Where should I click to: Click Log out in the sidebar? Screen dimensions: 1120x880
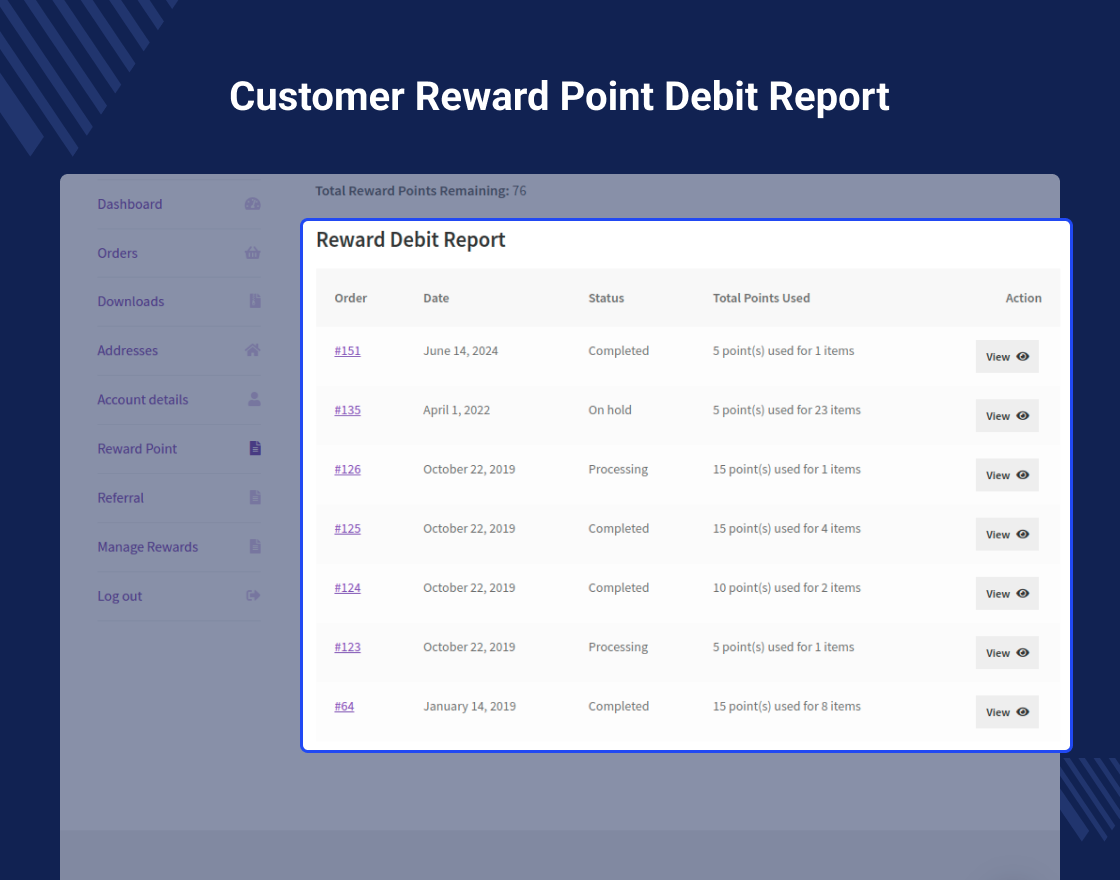119,596
